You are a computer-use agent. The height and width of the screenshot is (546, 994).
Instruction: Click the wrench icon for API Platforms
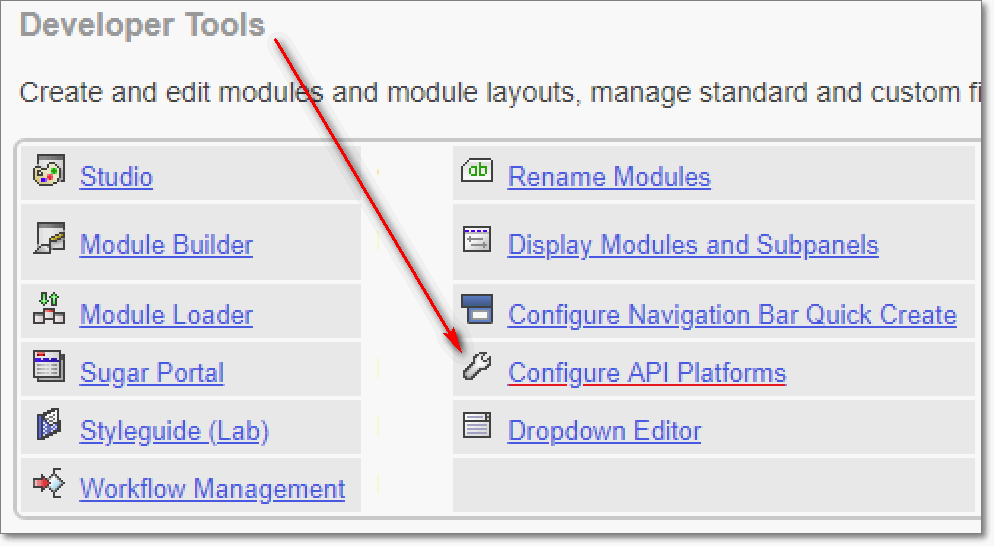coord(477,366)
